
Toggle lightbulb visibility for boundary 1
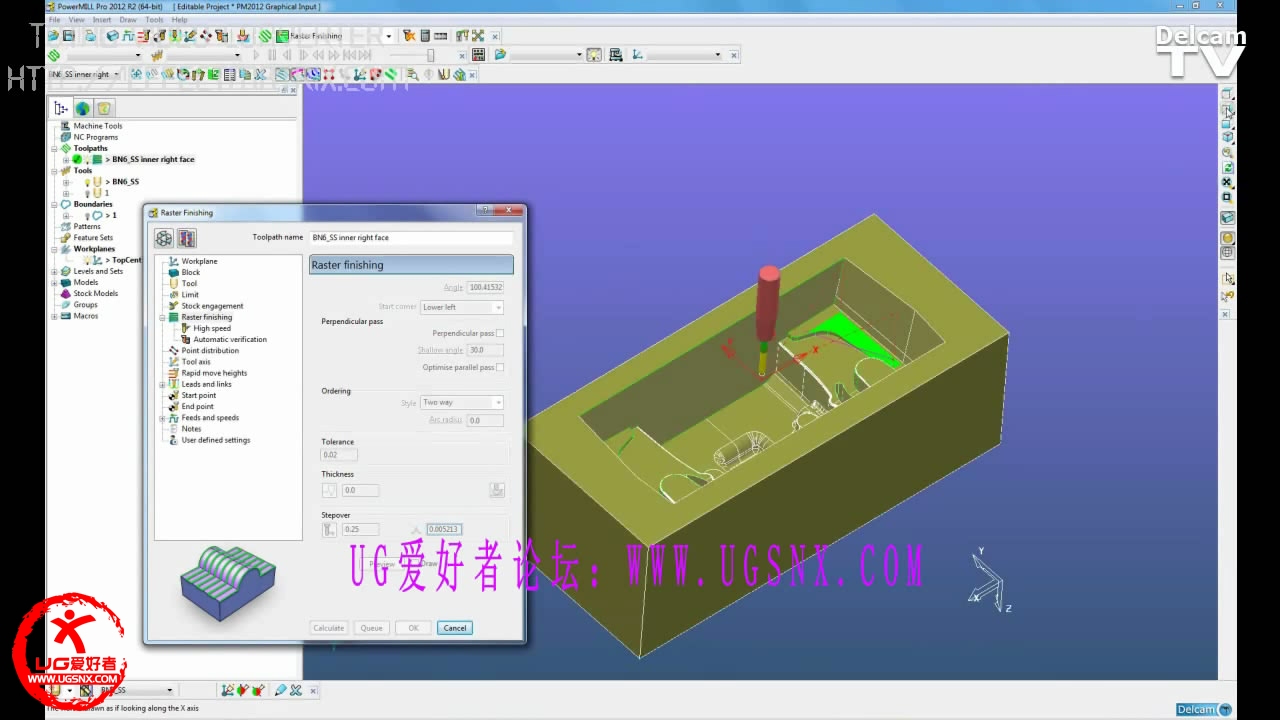tap(87, 215)
